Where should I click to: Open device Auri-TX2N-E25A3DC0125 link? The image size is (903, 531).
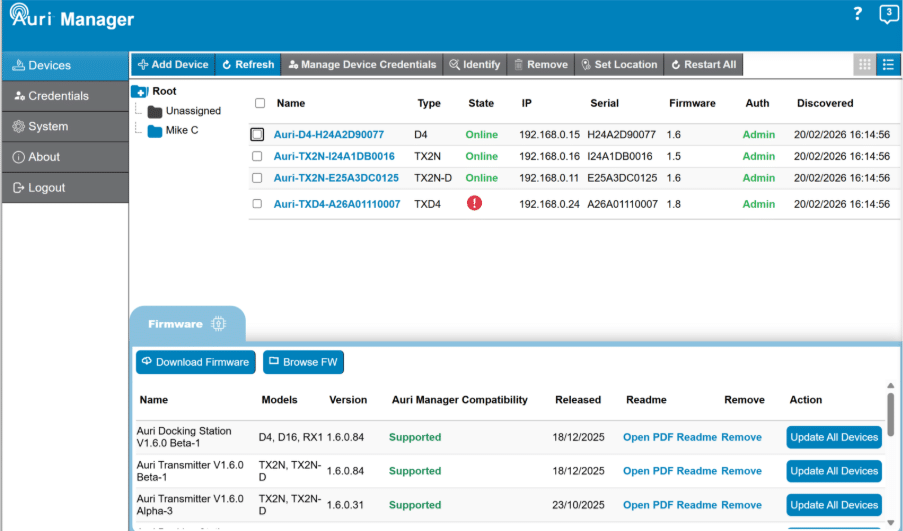336,179
